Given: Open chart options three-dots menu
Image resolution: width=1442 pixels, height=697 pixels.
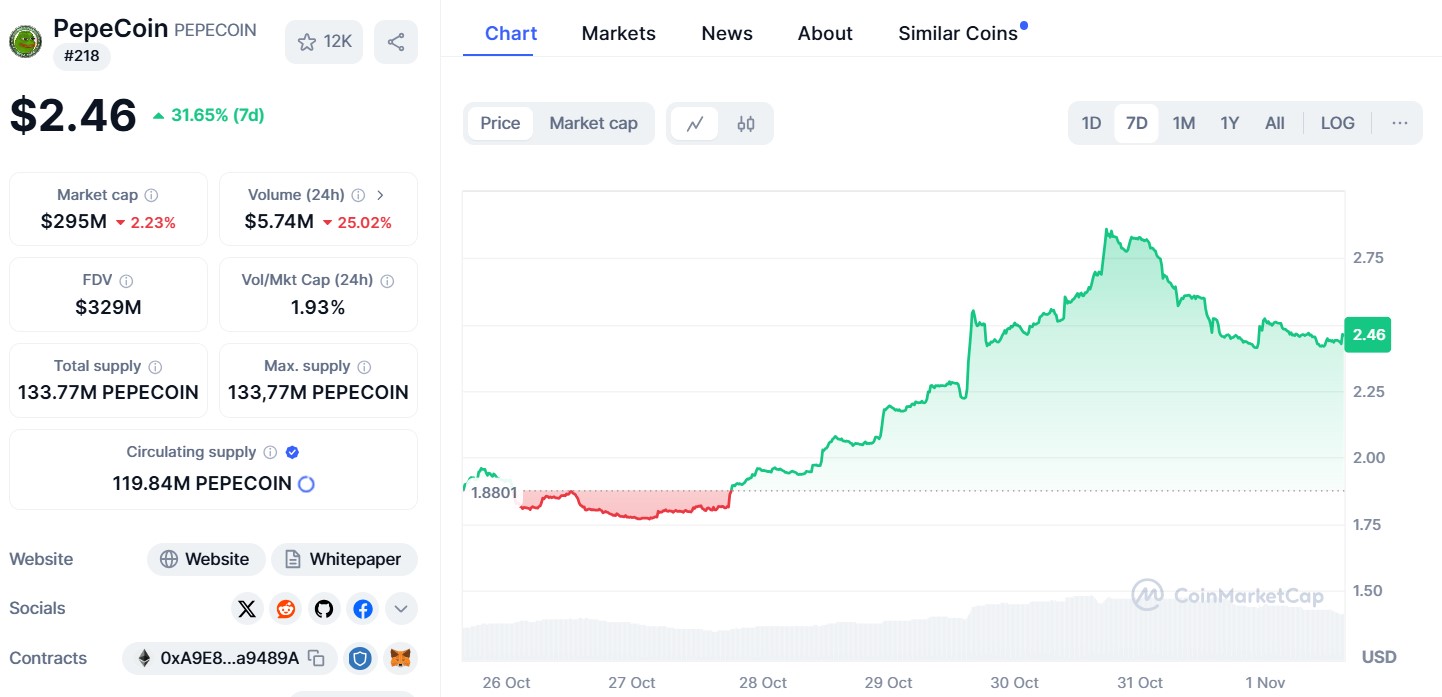Looking at the screenshot, I should pos(1400,123).
